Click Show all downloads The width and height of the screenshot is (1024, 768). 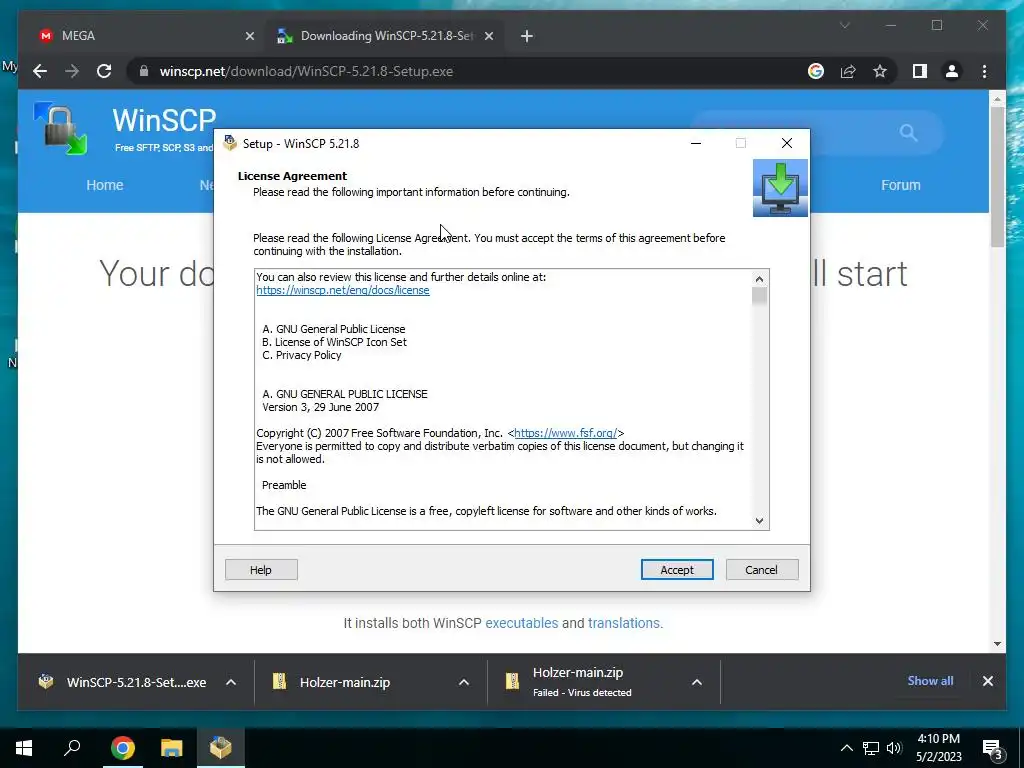pyautogui.click(x=930, y=681)
